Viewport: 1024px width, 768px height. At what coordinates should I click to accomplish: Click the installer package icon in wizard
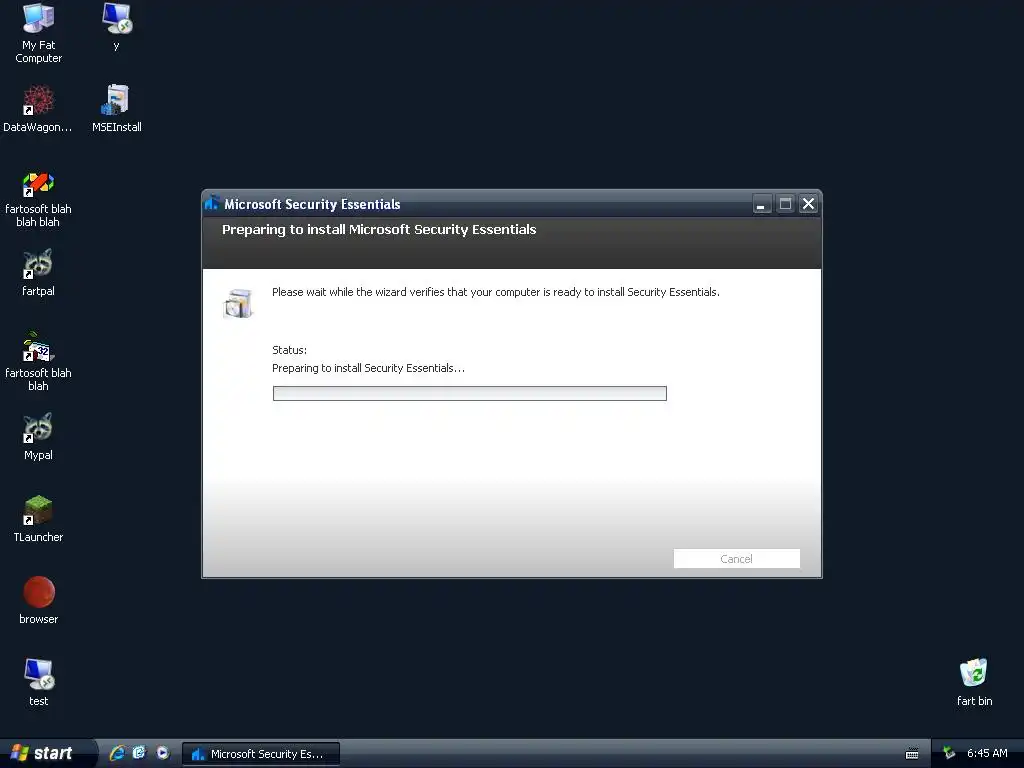tap(238, 303)
